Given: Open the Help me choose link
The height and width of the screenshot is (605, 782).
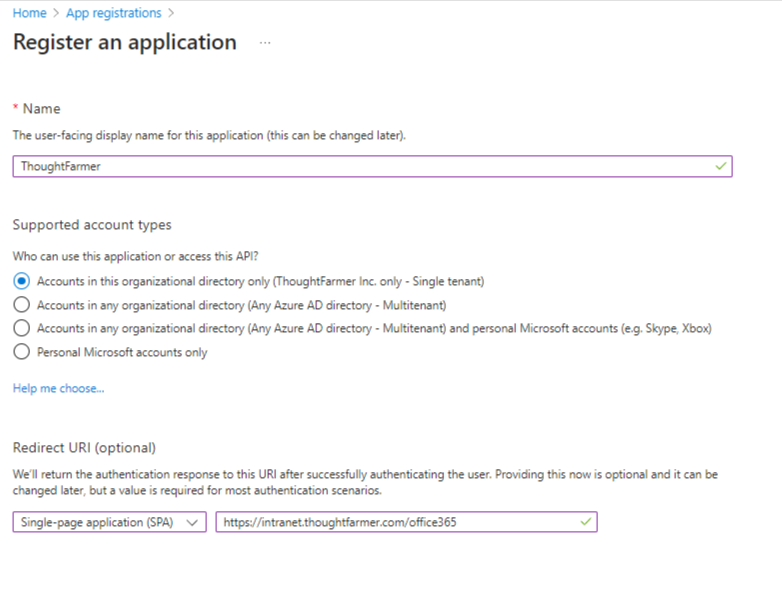Looking at the screenshot, I should tap(58, 388).
